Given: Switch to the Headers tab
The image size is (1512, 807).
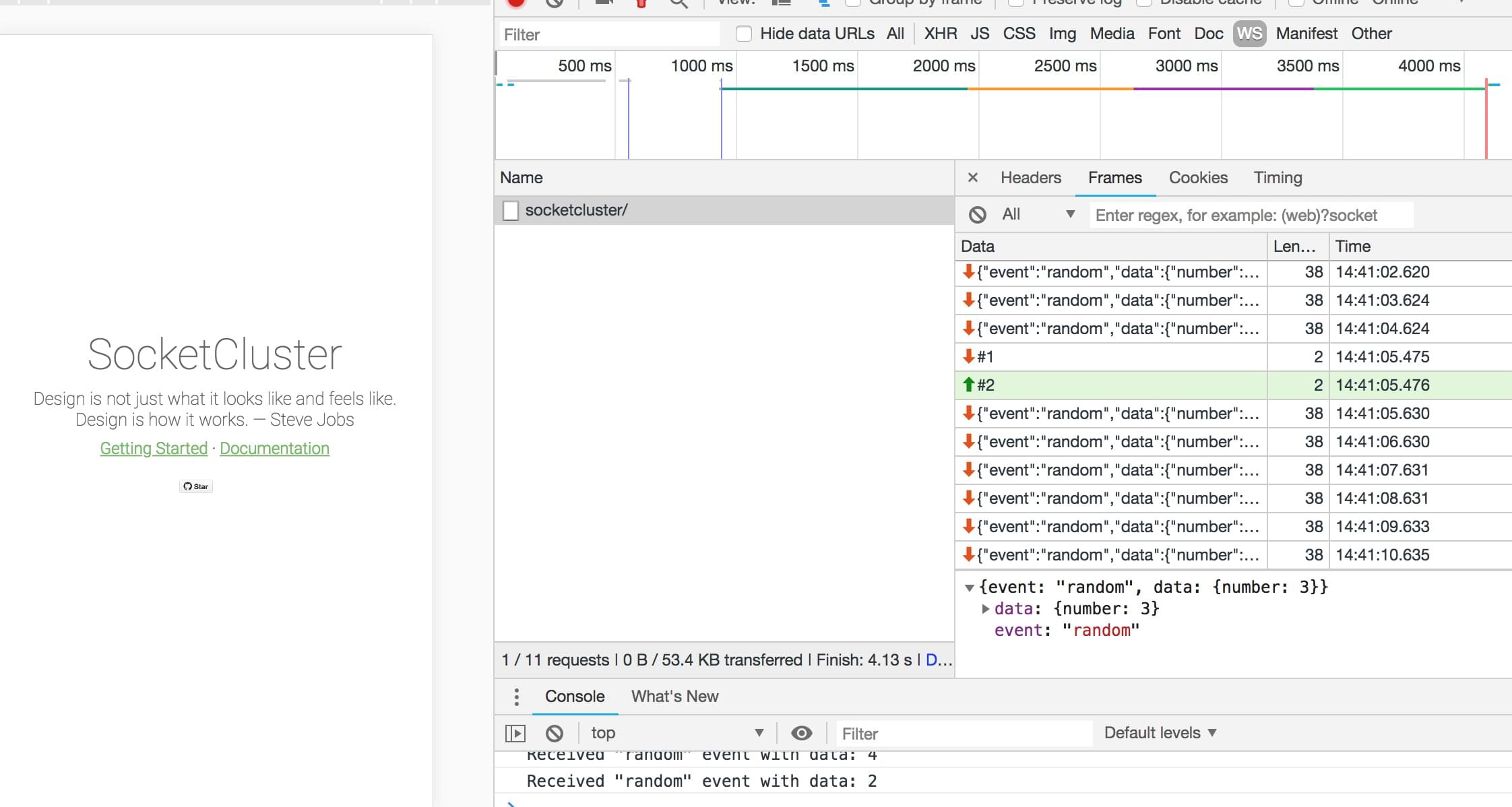Looking at the screenshot, I should click(x=1030, y=178).
